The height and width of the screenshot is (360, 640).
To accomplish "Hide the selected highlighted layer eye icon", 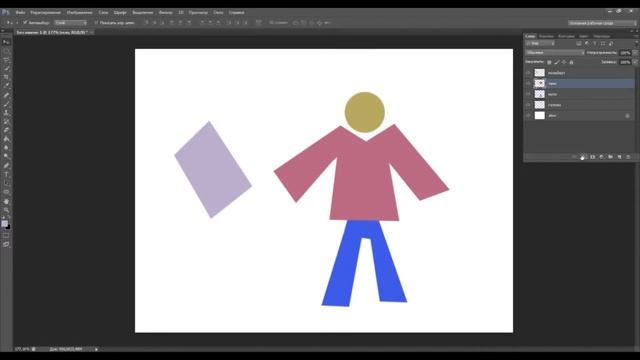I will (528, 83).
